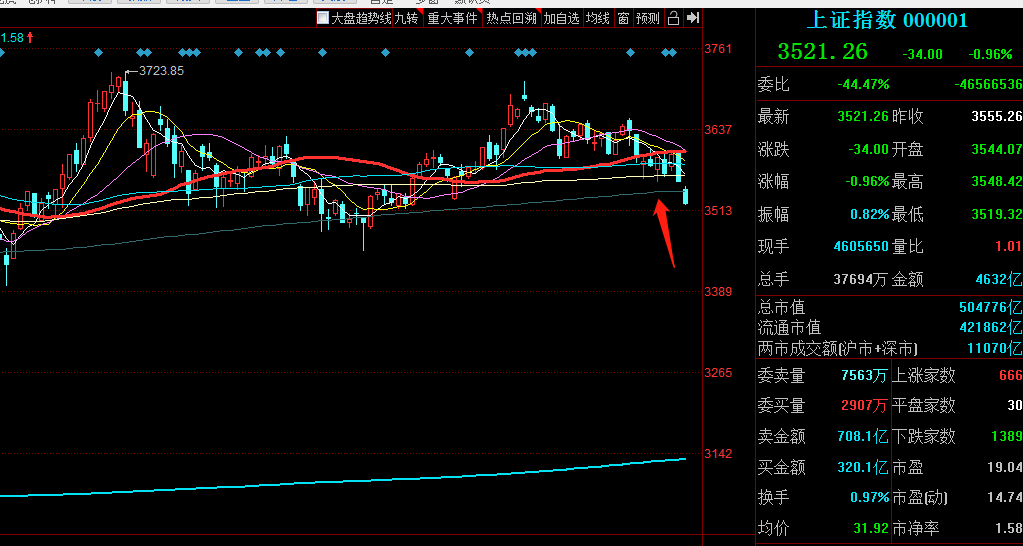Click the 委买量 value 2907万
The width and height of the screenshot is (1023, 546).
pos(864,406)
